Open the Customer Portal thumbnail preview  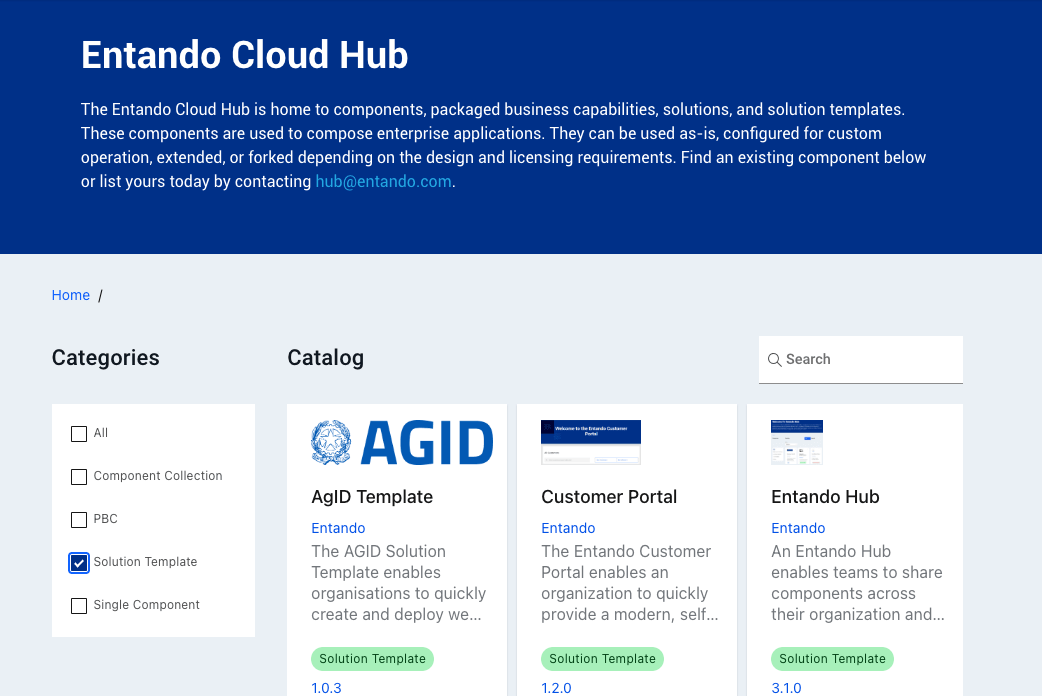(591, 442)
